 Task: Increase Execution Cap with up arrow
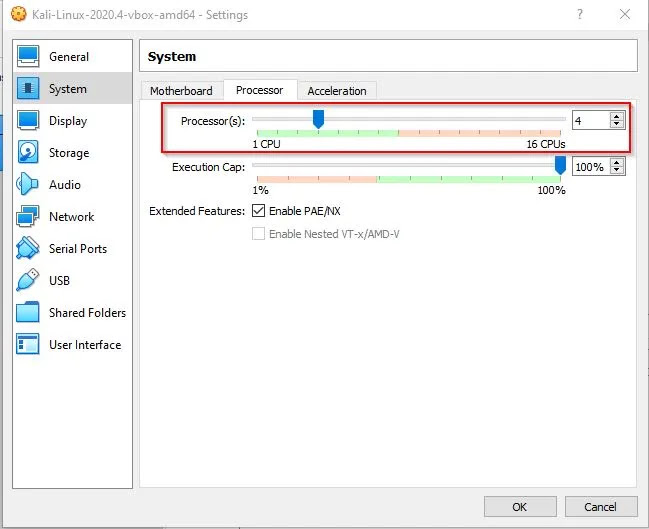click(617, 163)
